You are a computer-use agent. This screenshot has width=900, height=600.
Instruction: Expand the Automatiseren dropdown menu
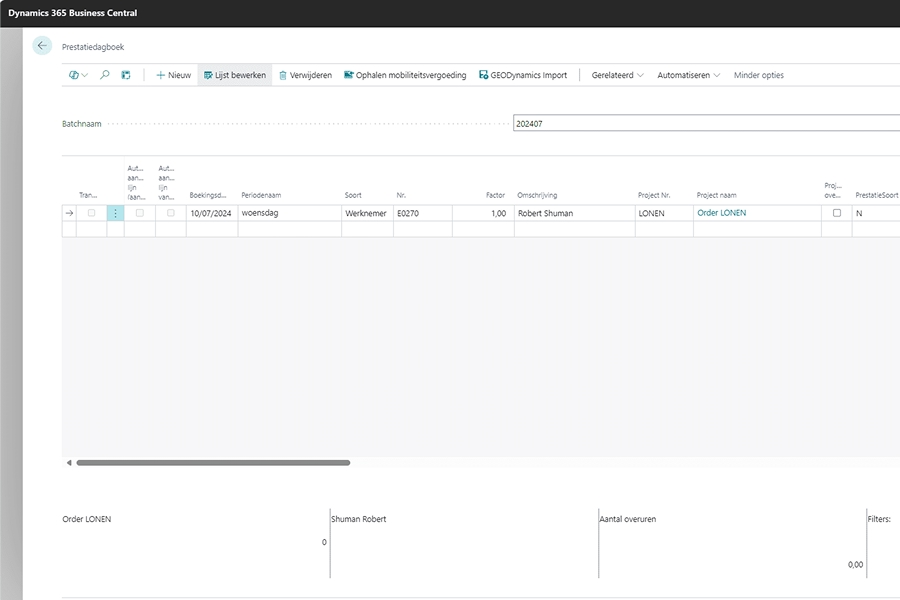pyautogui.click(x=688, y=75)
